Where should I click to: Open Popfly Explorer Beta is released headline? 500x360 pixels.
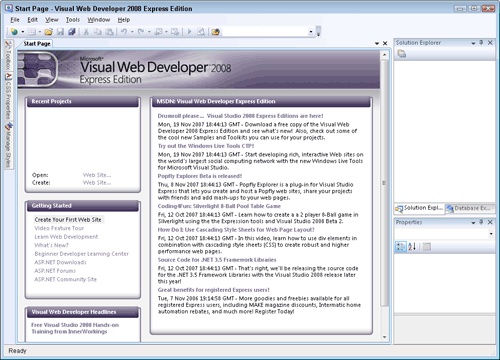coord(200,176)
